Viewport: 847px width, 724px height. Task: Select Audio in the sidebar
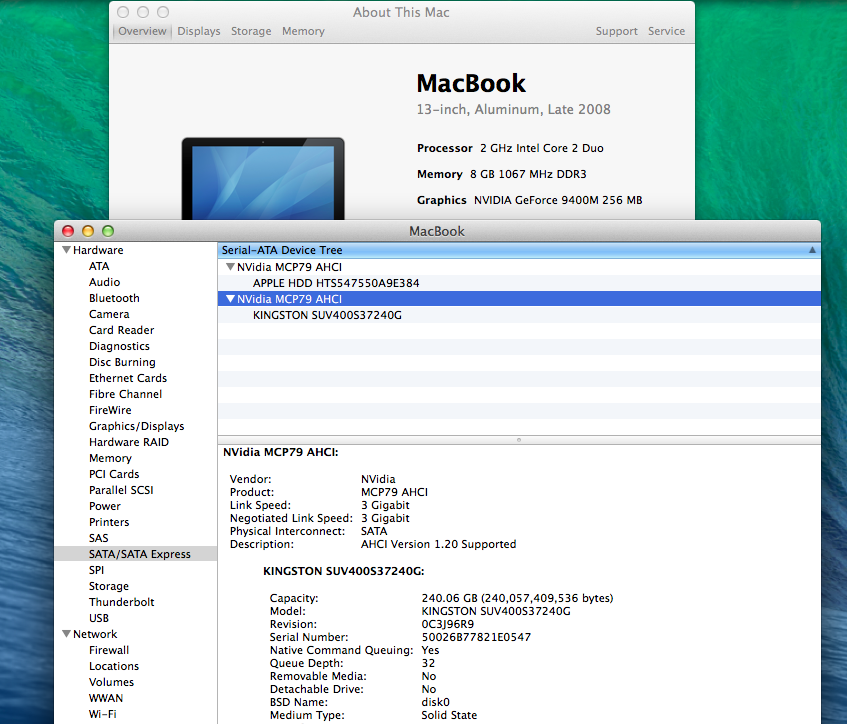click(x=104, y=282)
